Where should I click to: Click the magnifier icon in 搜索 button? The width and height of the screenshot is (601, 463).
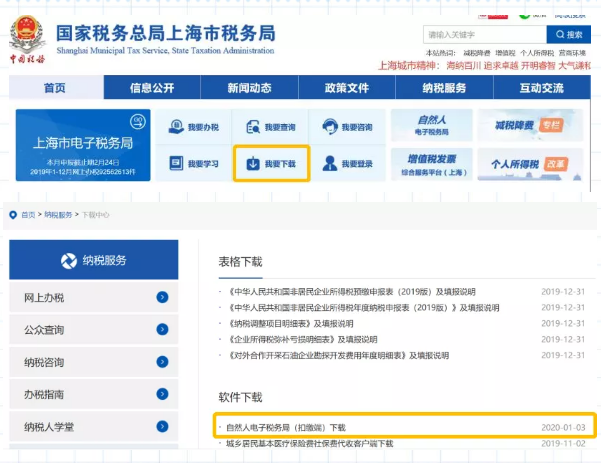[560, 34]
